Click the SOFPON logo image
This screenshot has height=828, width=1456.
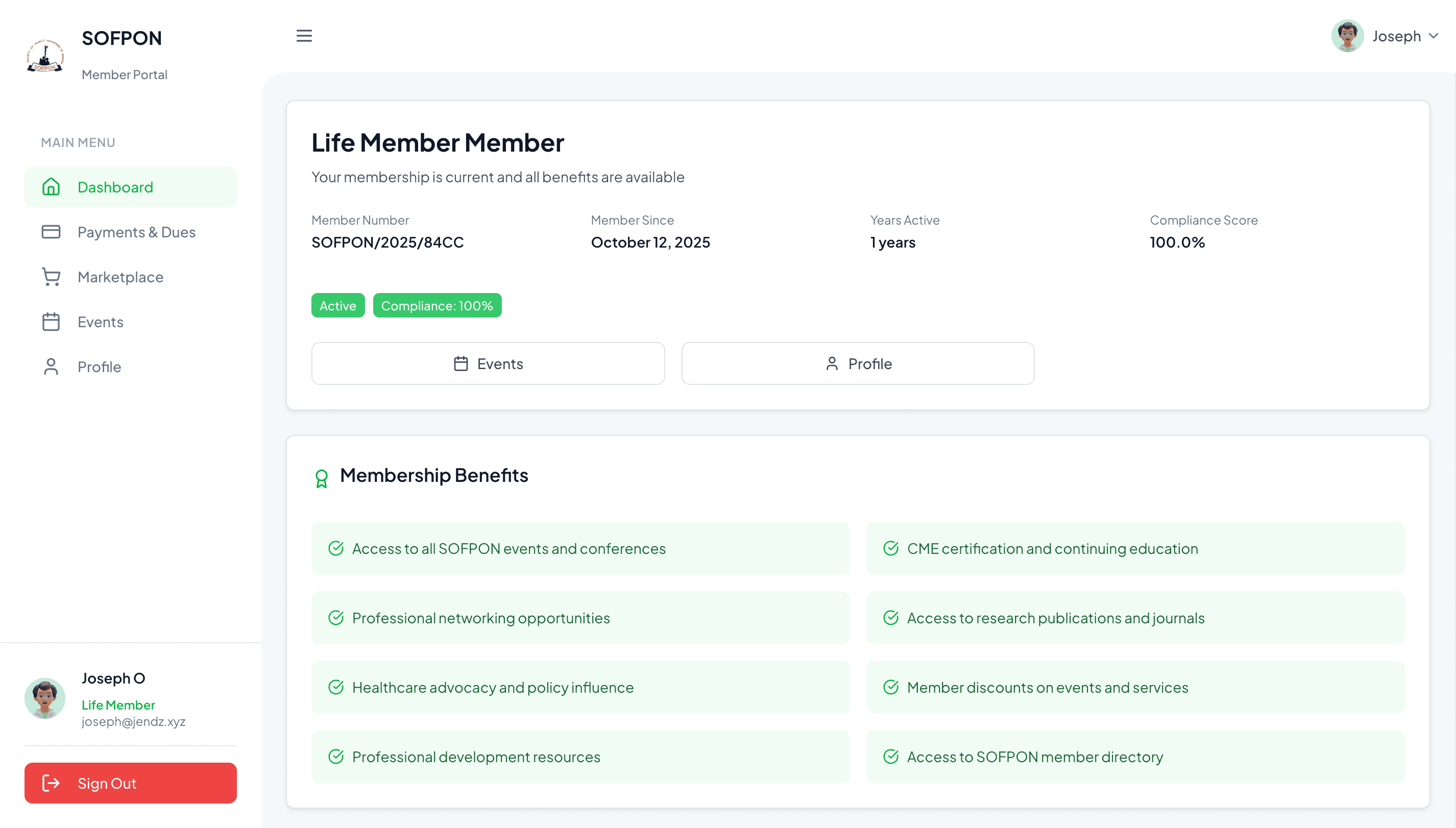[x=45, y=56]
